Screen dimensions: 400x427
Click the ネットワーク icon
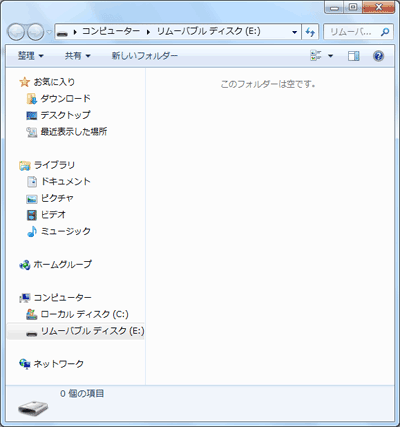click(x=25, y=364)
